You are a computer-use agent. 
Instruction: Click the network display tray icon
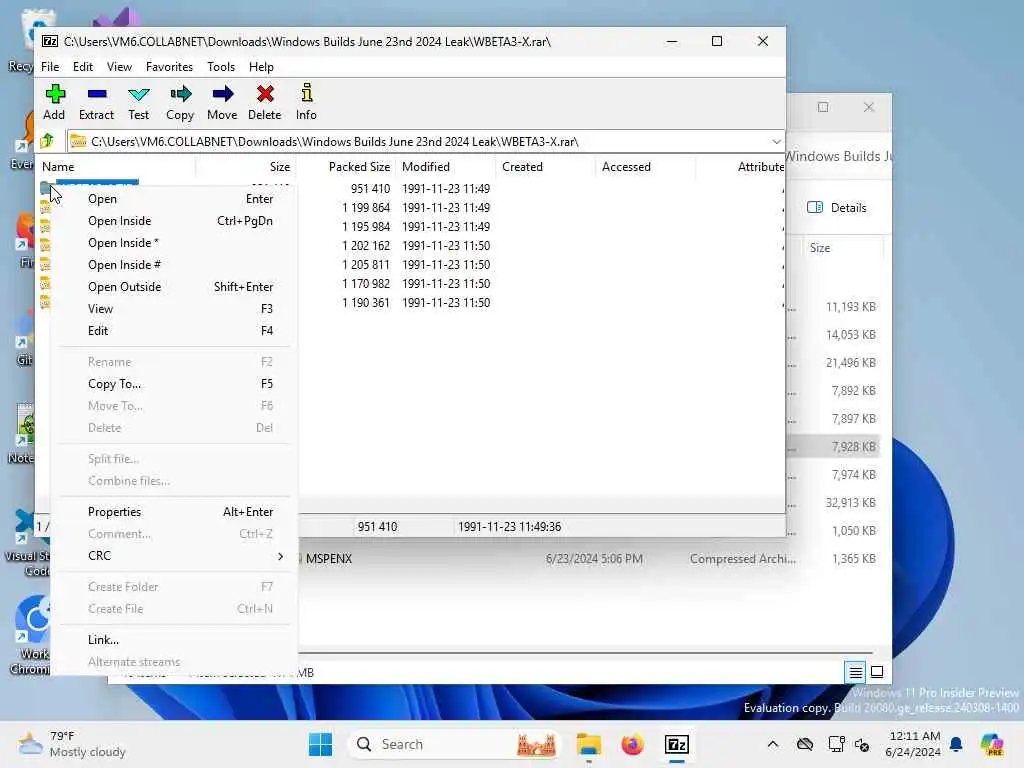[835, 744]
